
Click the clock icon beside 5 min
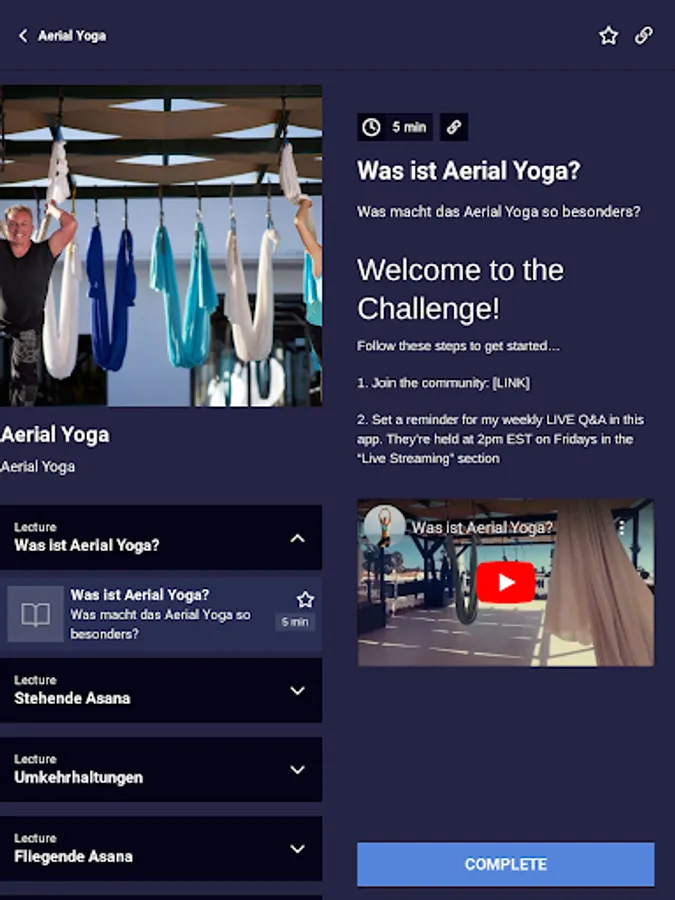371,127
